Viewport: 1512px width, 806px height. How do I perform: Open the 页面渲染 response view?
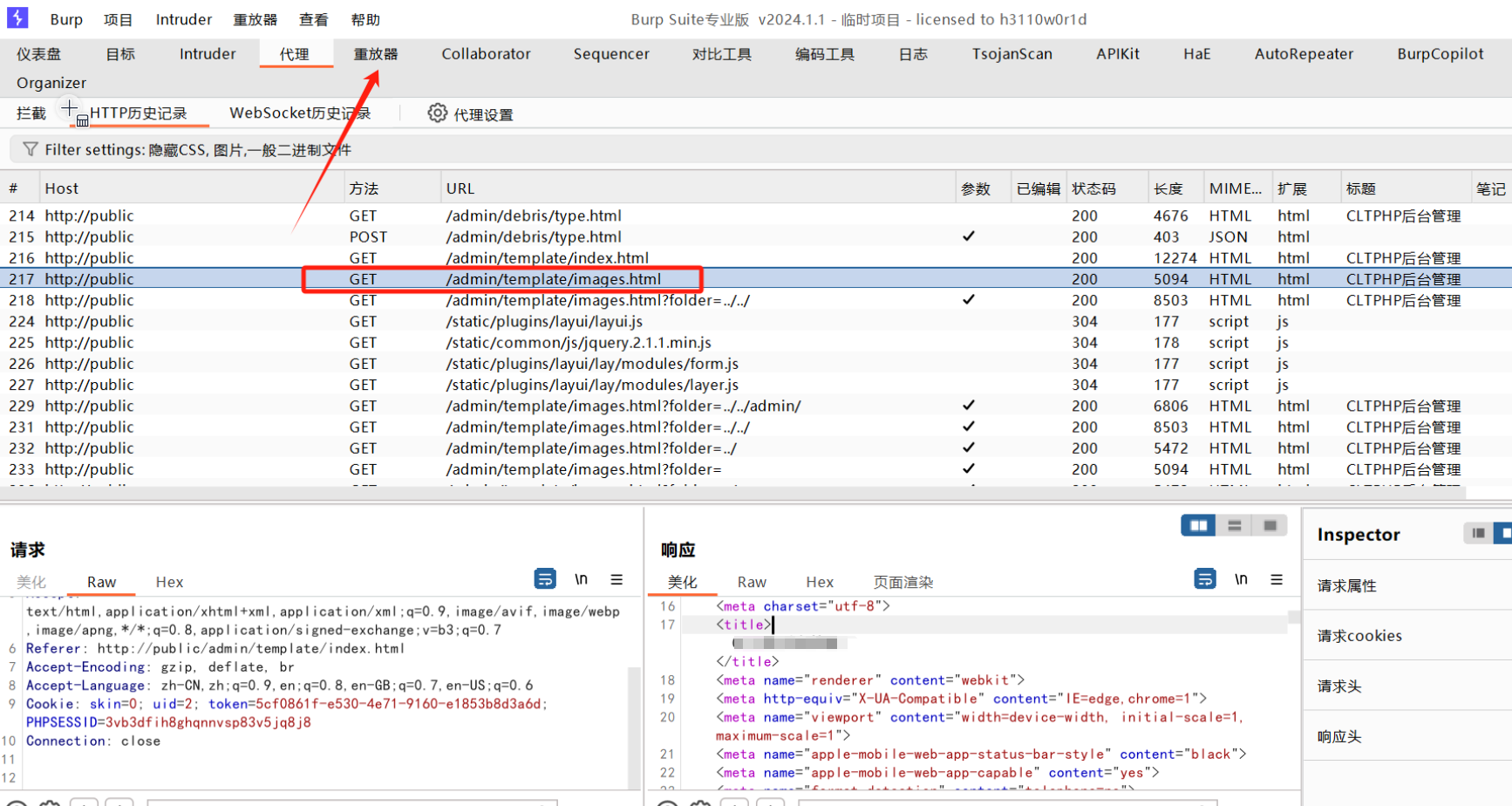coord(902,582)
